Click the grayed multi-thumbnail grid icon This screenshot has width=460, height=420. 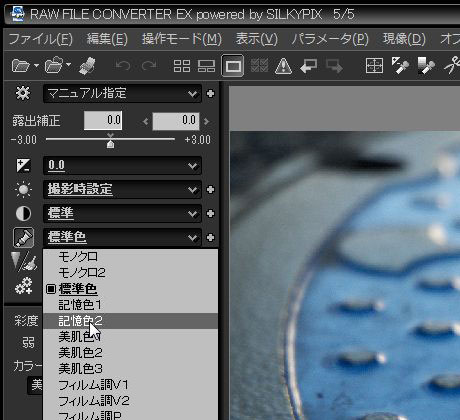pos(259,66)
